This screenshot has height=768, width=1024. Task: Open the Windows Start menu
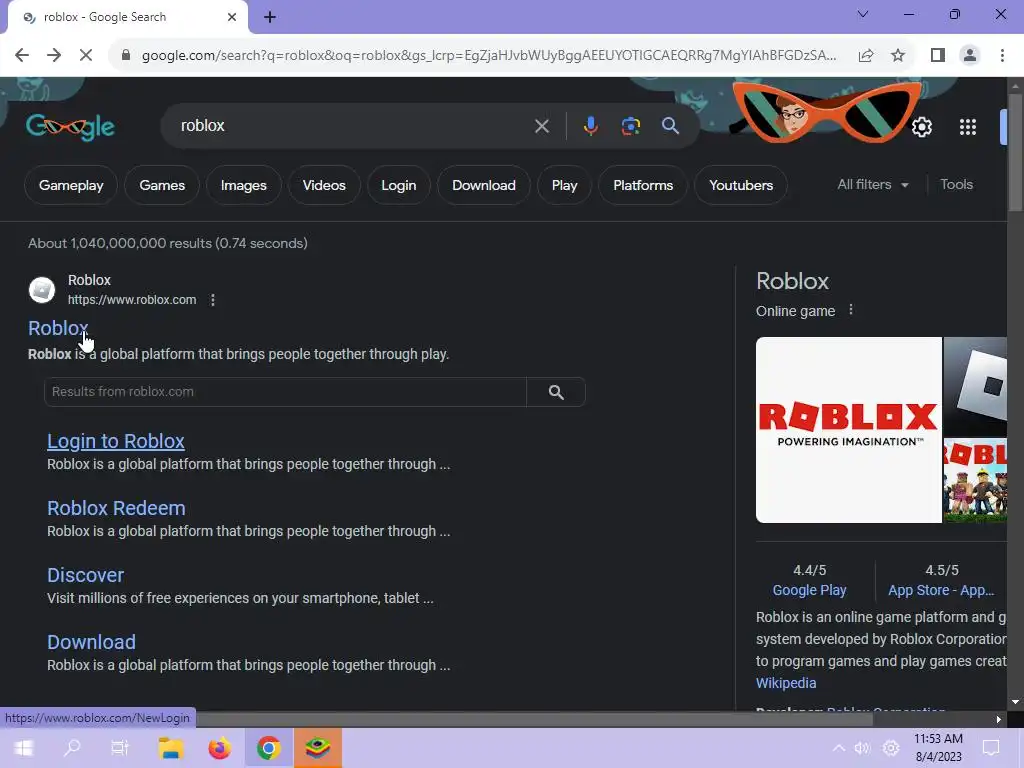24,748
